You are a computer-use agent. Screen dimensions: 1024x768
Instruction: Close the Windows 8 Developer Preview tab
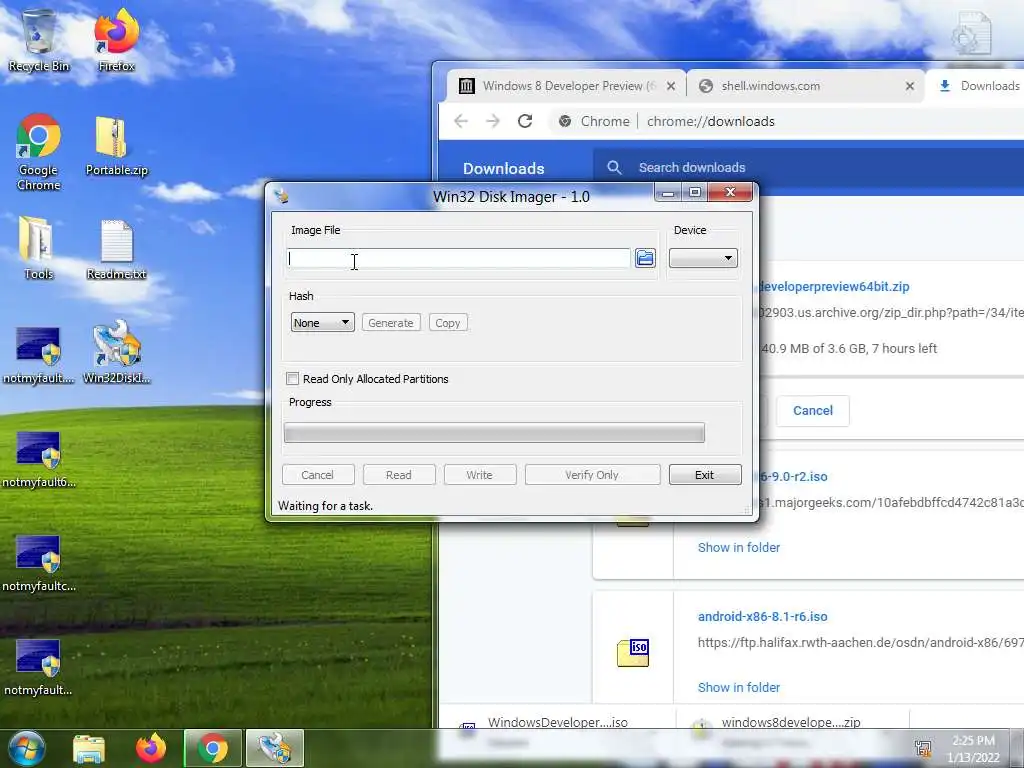671,86
